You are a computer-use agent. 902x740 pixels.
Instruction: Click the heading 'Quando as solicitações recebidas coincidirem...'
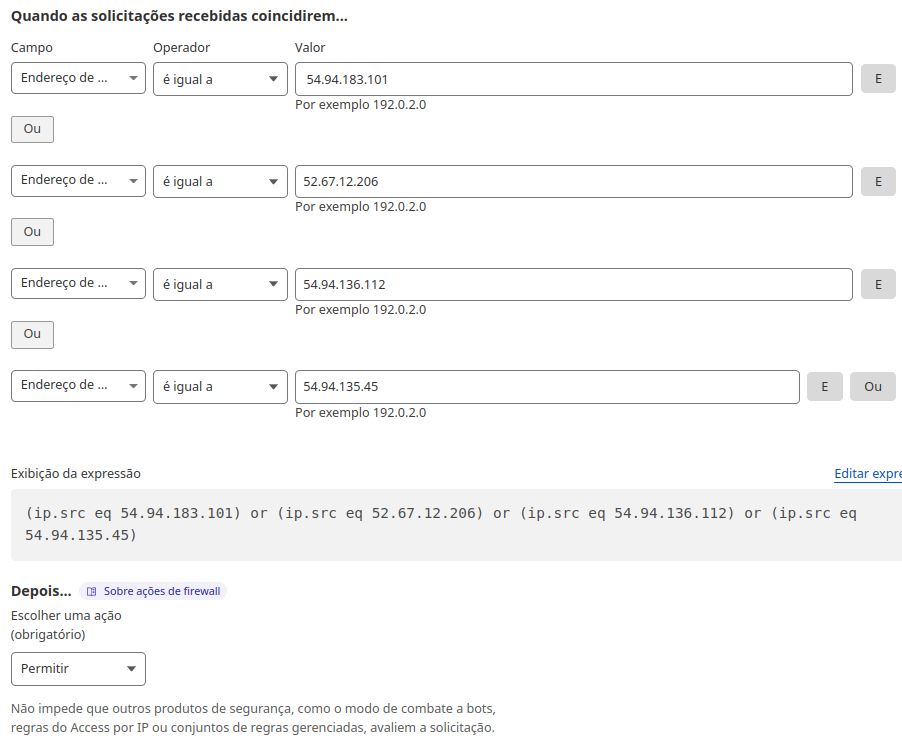[x=179, y=16]
